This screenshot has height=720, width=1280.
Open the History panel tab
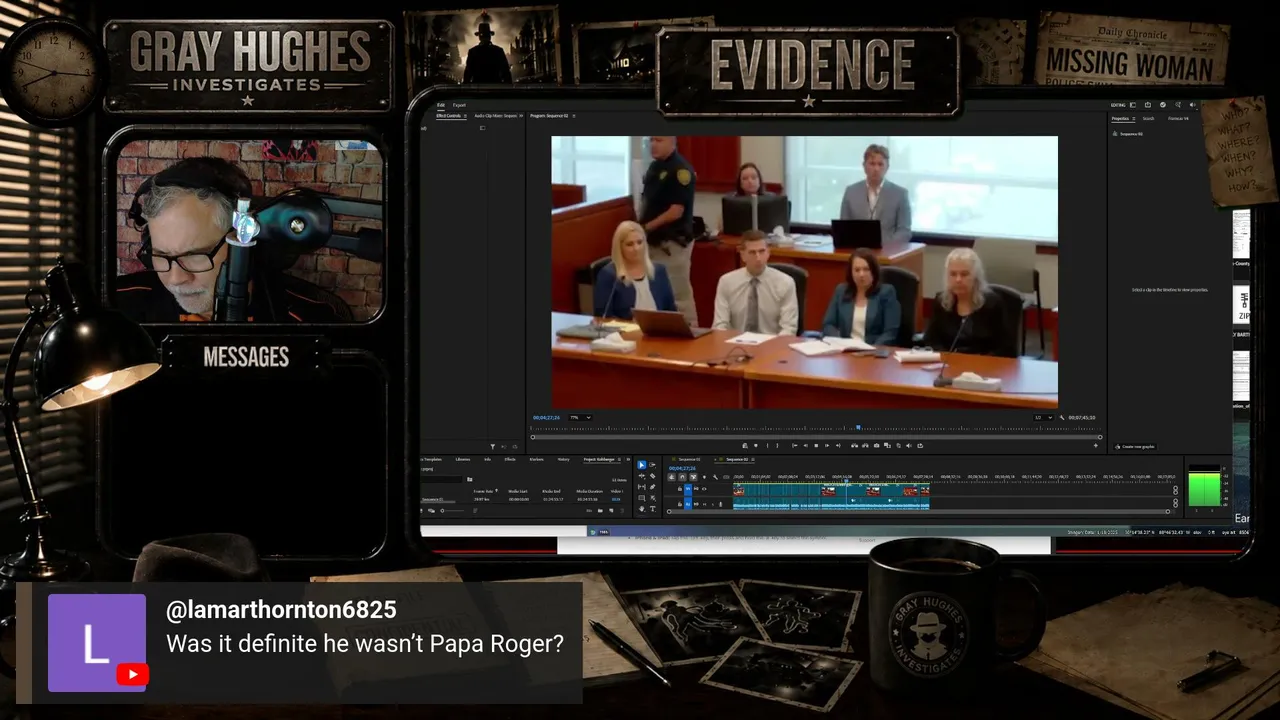click(x=564, y=459)
